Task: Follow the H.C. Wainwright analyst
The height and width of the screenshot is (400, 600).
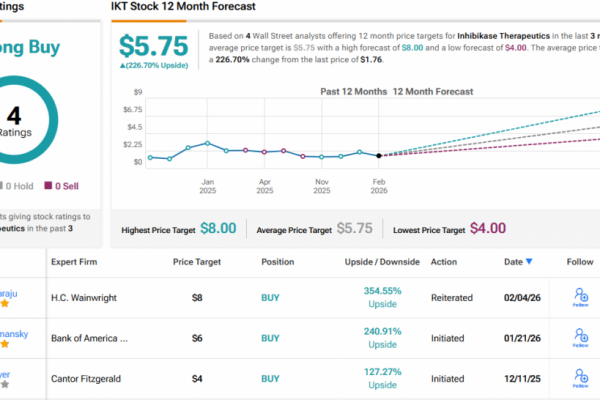Action: (581, 296)
